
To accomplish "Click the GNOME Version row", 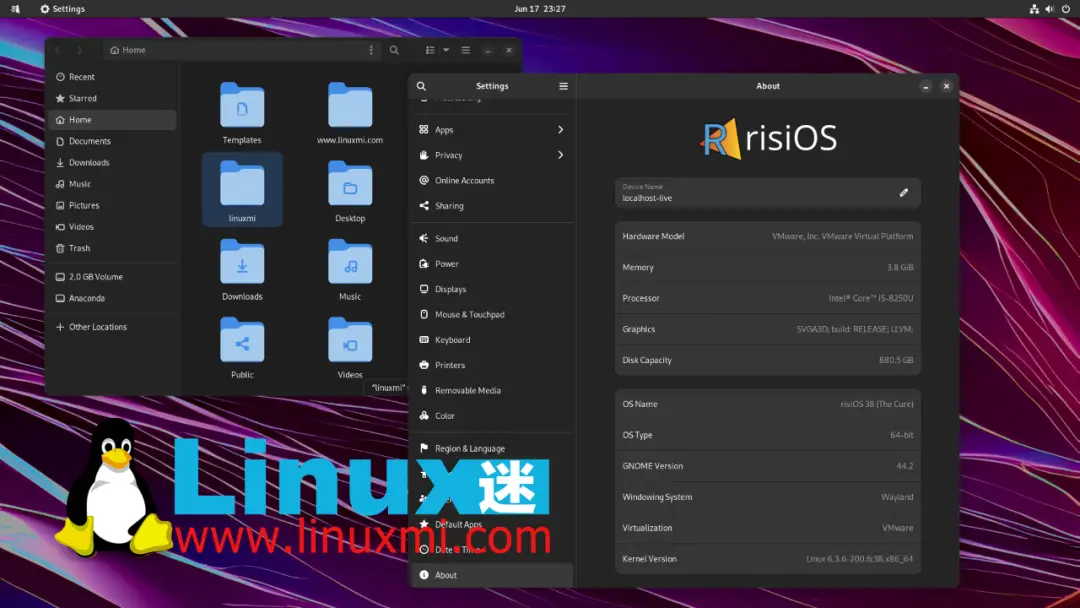I will point(767,466).
